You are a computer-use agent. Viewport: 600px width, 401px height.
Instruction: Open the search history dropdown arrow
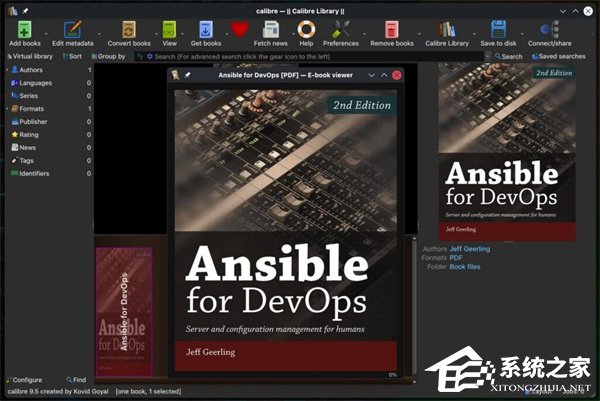488,57
